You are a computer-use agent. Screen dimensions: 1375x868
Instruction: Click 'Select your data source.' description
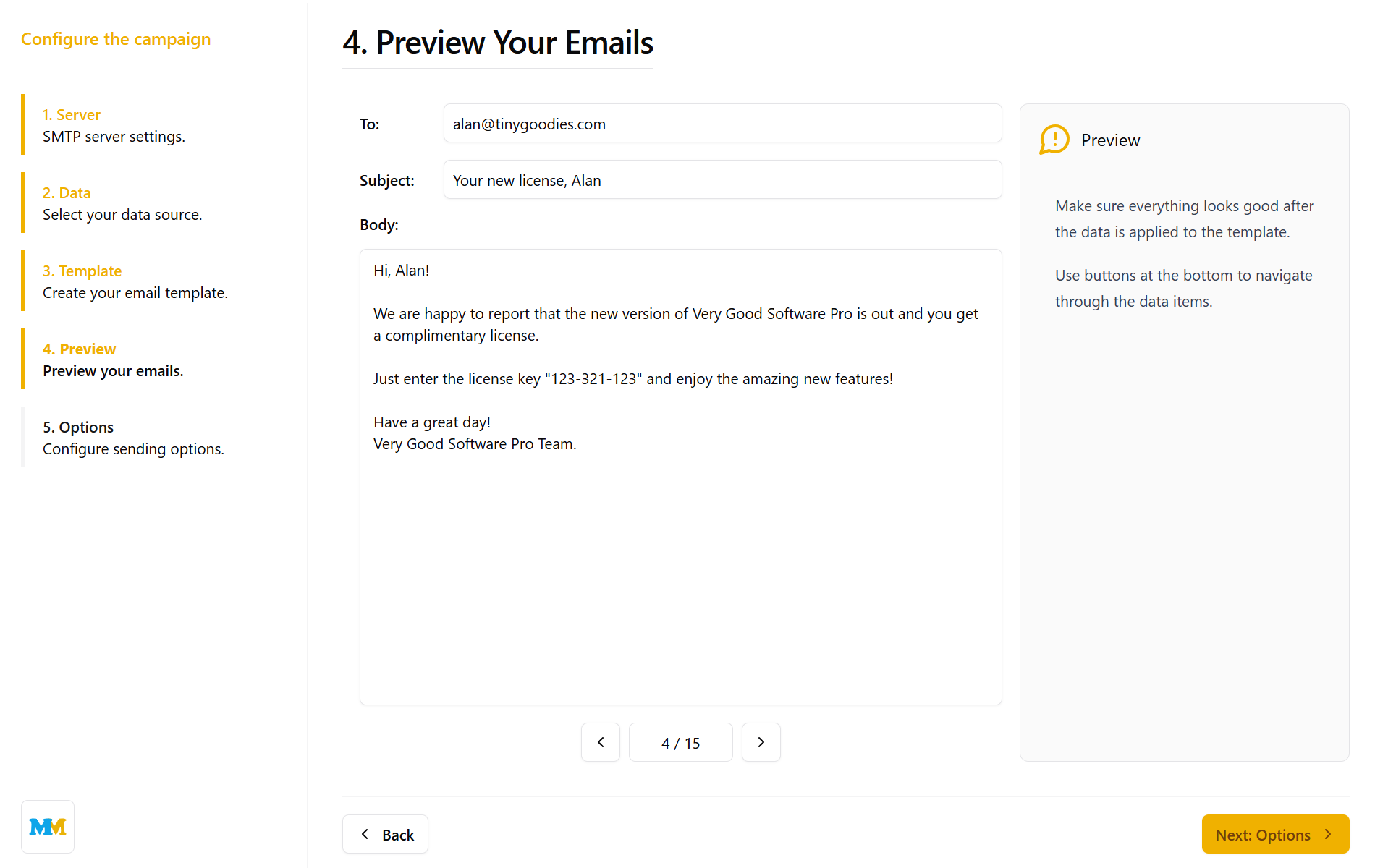[122, 215]
